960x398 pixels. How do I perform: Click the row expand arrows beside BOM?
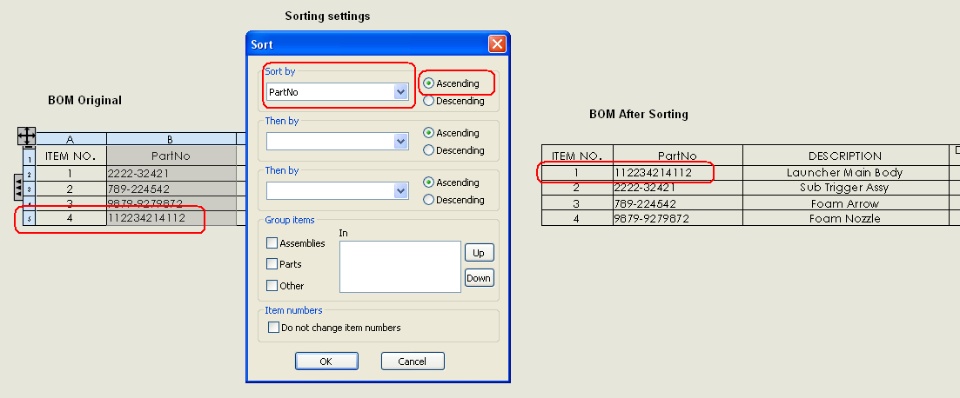18,187
